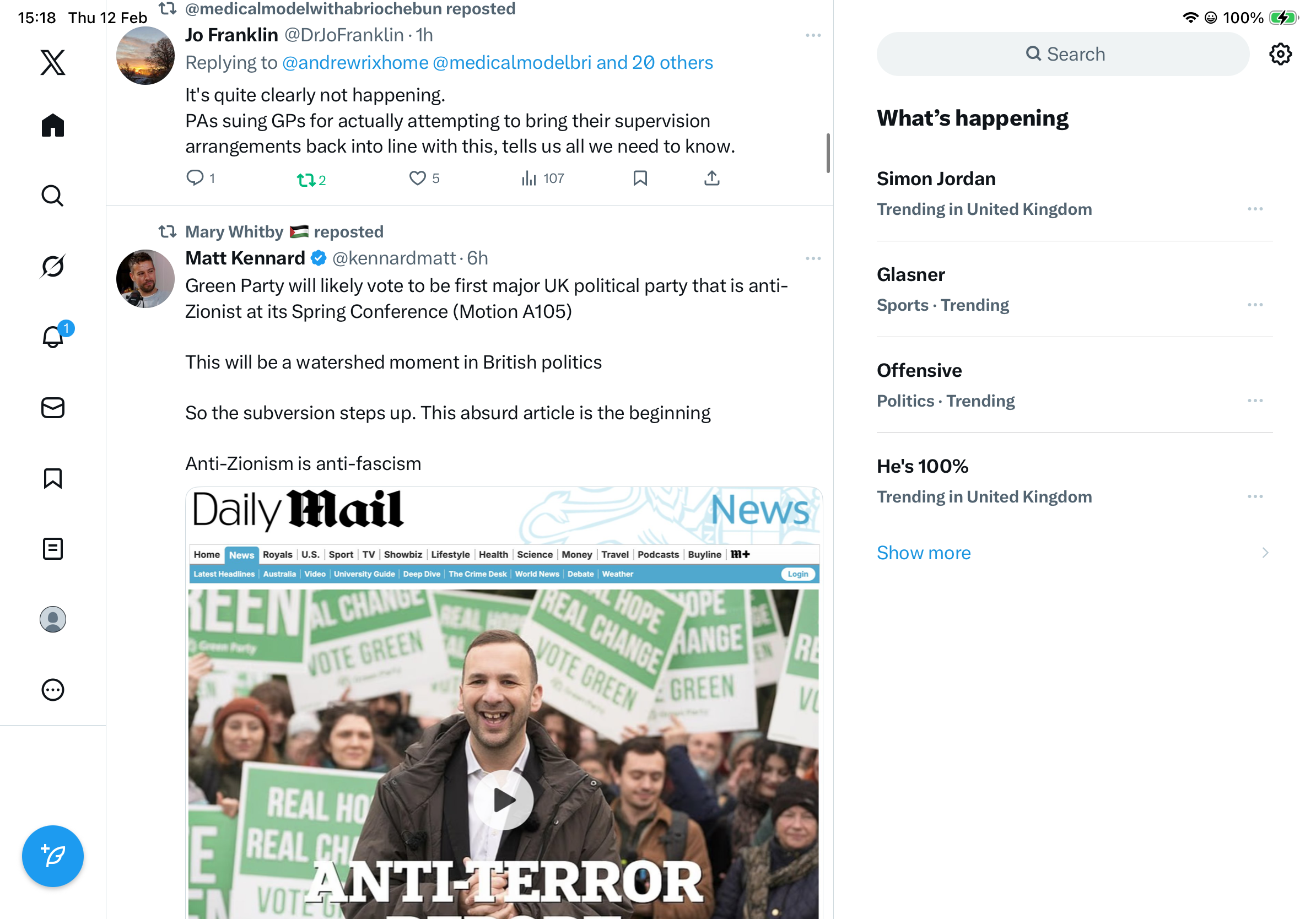The width and height of the screenshot is (1316, 919).
Task: Go to Home in sidebar
Action: [x=53, y=125]
